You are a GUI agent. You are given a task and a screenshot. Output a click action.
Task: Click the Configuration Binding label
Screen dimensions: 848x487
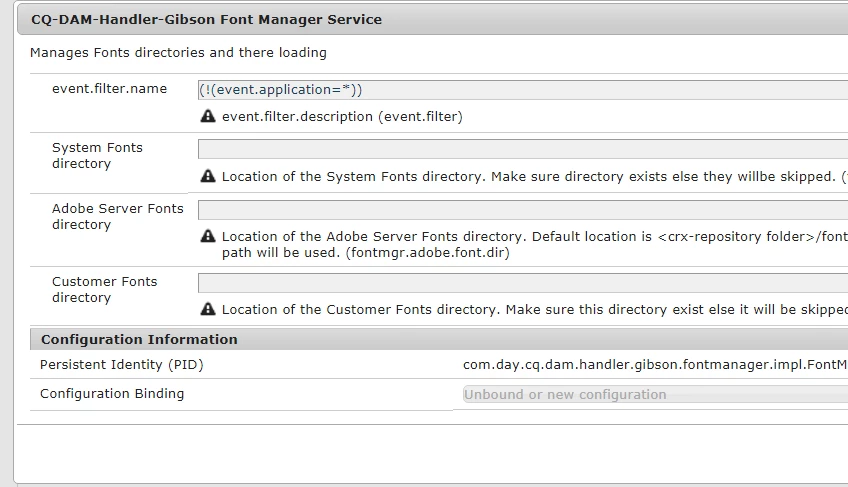(112, 394)
